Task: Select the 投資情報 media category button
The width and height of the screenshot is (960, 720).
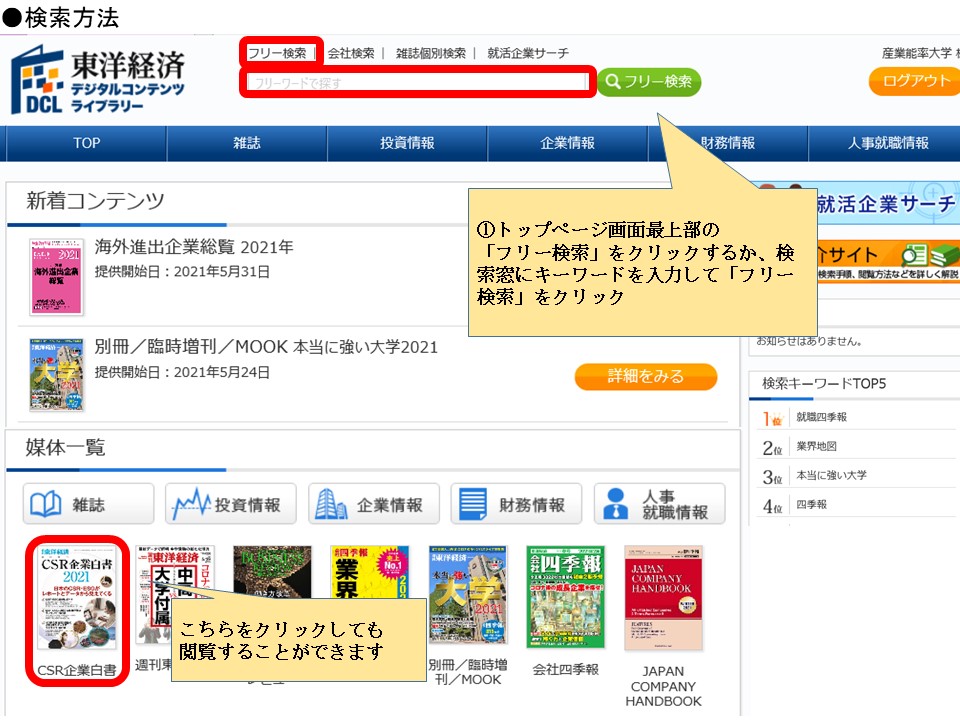Action: 231,504
